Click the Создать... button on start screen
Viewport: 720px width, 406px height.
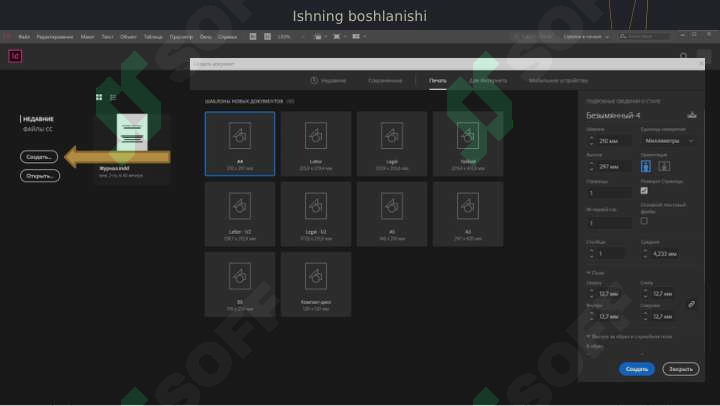(39, 157)
